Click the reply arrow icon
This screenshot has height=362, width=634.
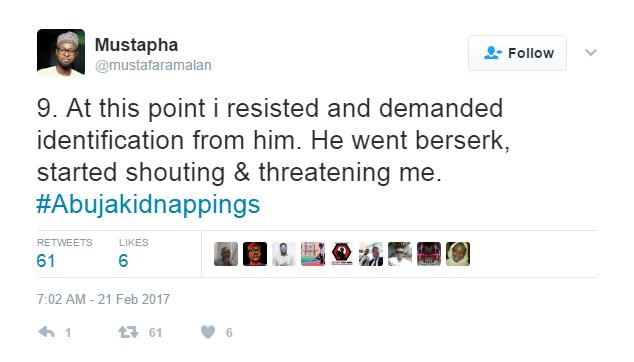(x=46, y=332)
